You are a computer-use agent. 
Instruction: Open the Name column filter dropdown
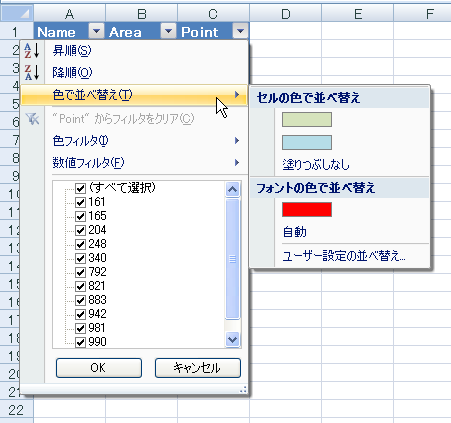tap(96, 31)
